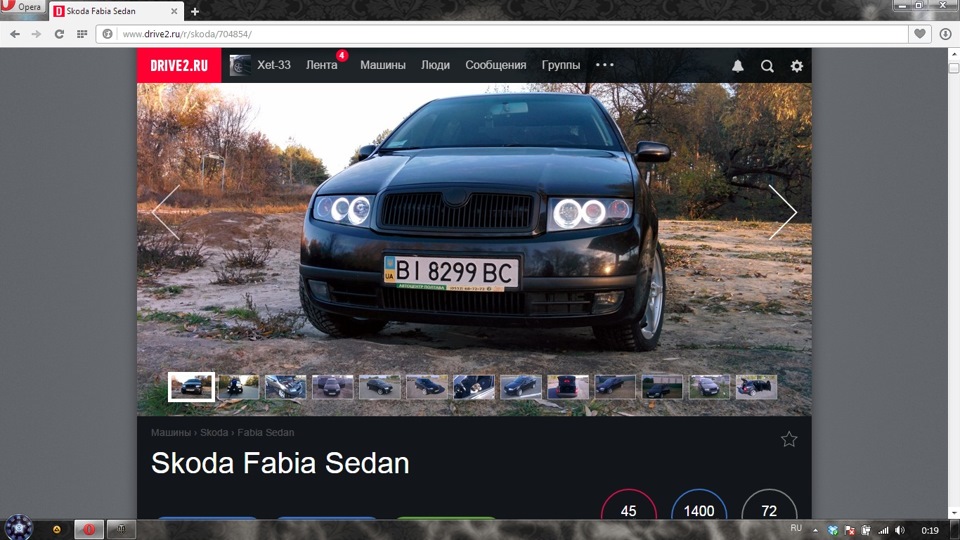The image size is (960, 540).
Task: Open Xet-33 profile link
Action: click(x=274, y=65)
